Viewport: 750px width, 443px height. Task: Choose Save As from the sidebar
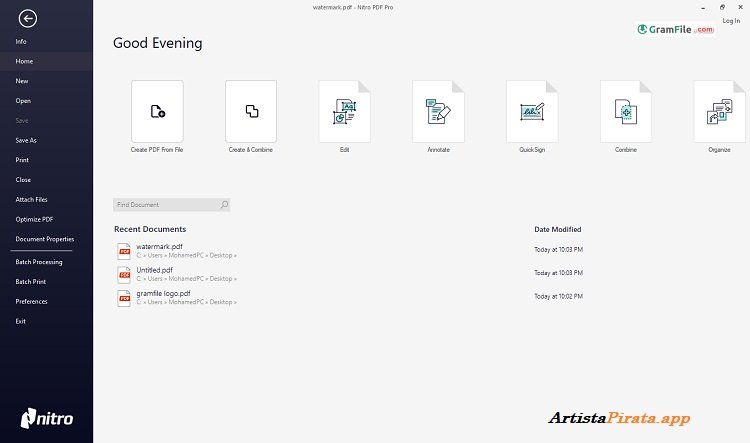(26, 140)
